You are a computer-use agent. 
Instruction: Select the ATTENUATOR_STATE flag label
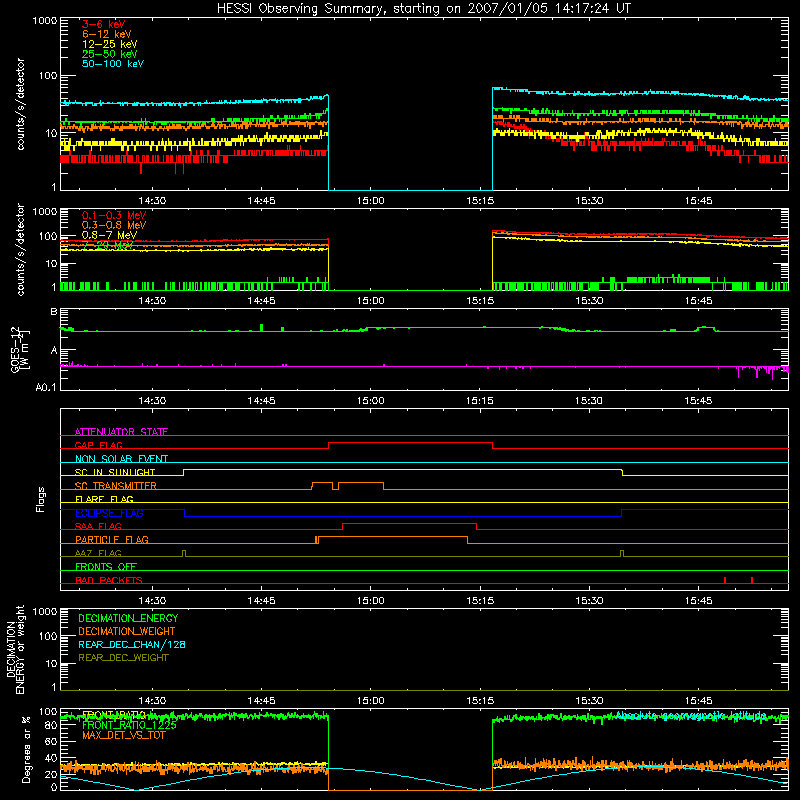[121, 432]
